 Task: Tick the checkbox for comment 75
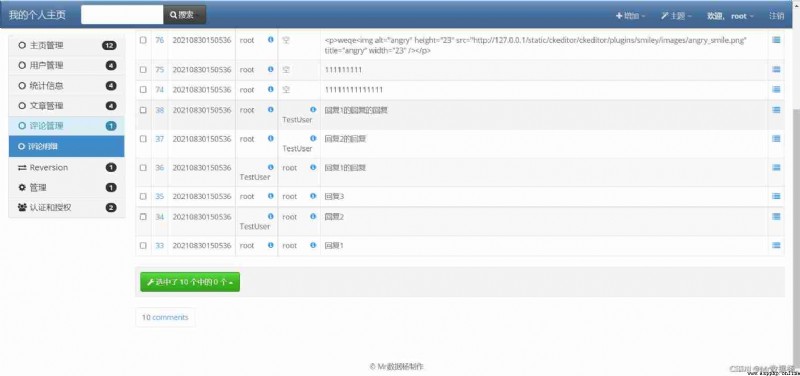coord(143,69)
